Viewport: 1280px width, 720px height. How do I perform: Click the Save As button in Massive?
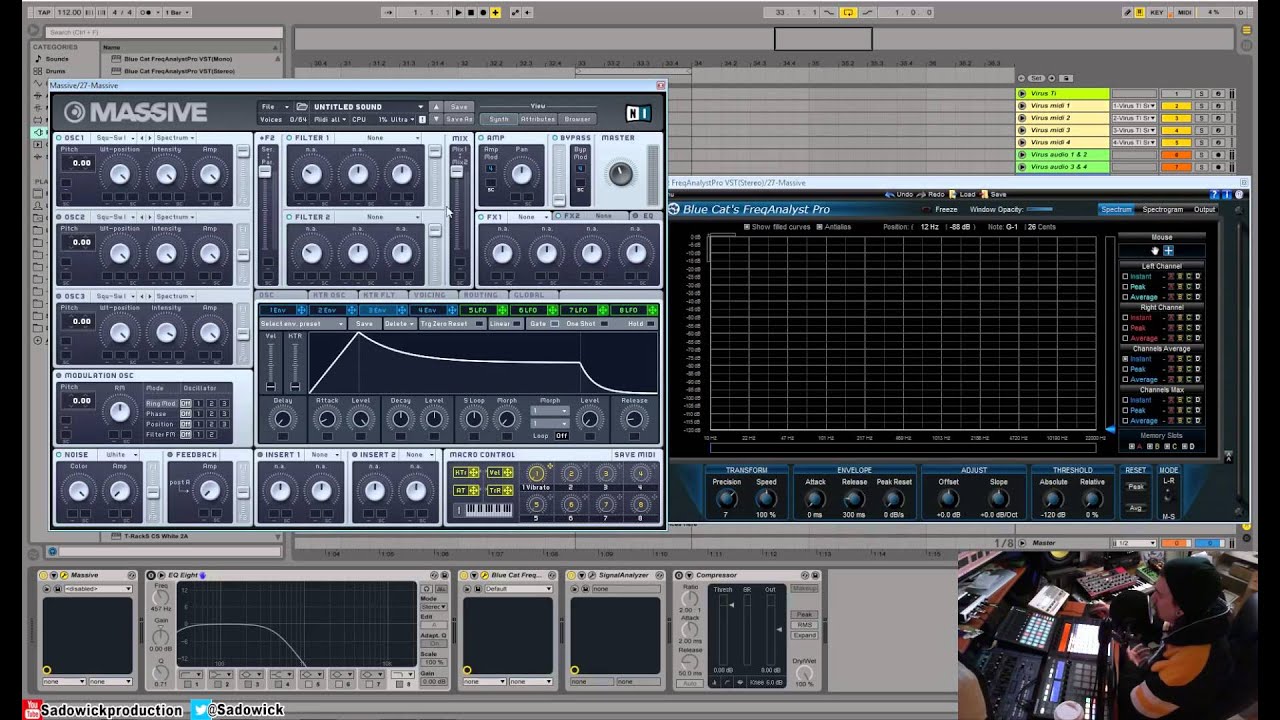coord(459,119)
